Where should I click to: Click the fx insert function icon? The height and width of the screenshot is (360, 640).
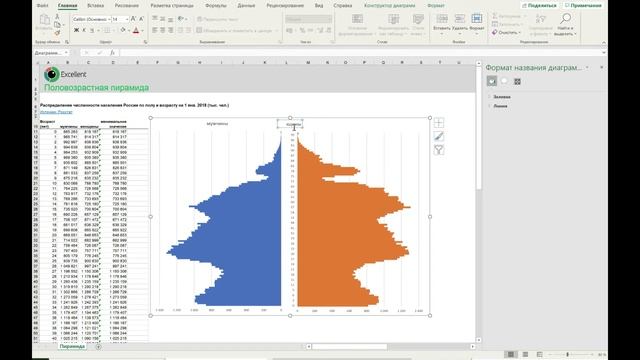[x=112, y=53]
